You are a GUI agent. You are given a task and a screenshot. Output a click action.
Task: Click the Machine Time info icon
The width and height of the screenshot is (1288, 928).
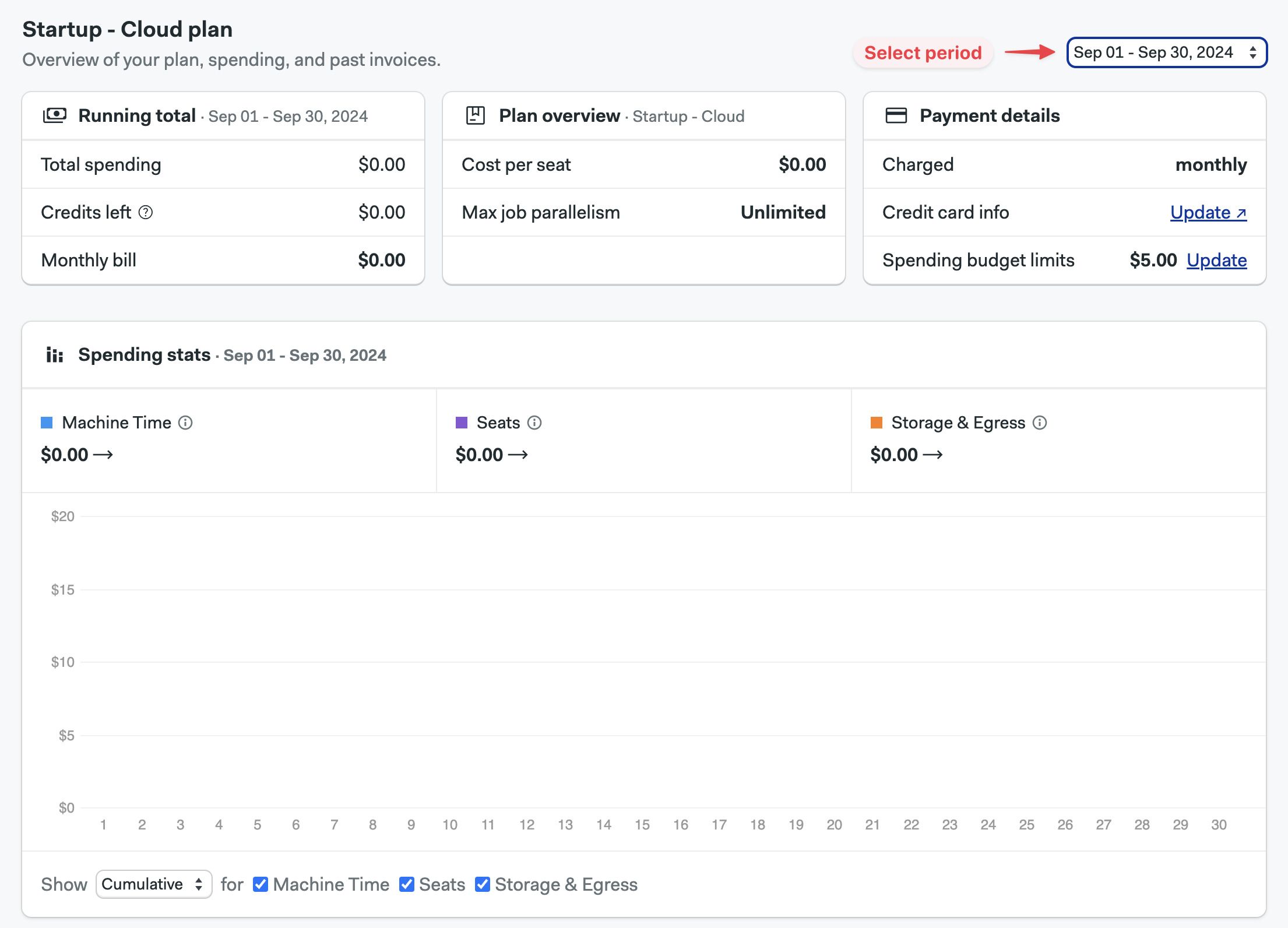point(185,423)
